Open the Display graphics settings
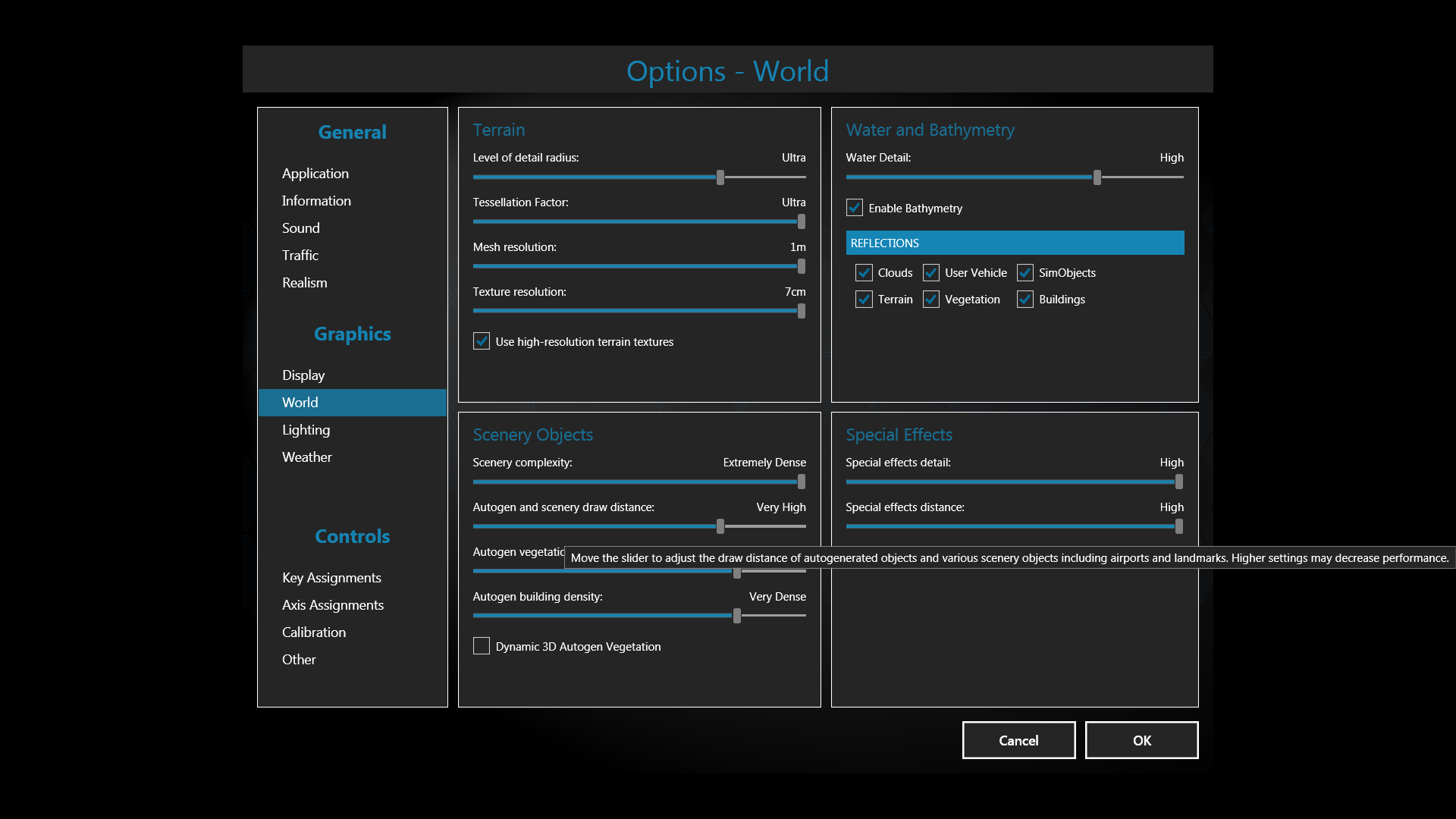The height and width of the screenshot is (819, 1456). 303,375
